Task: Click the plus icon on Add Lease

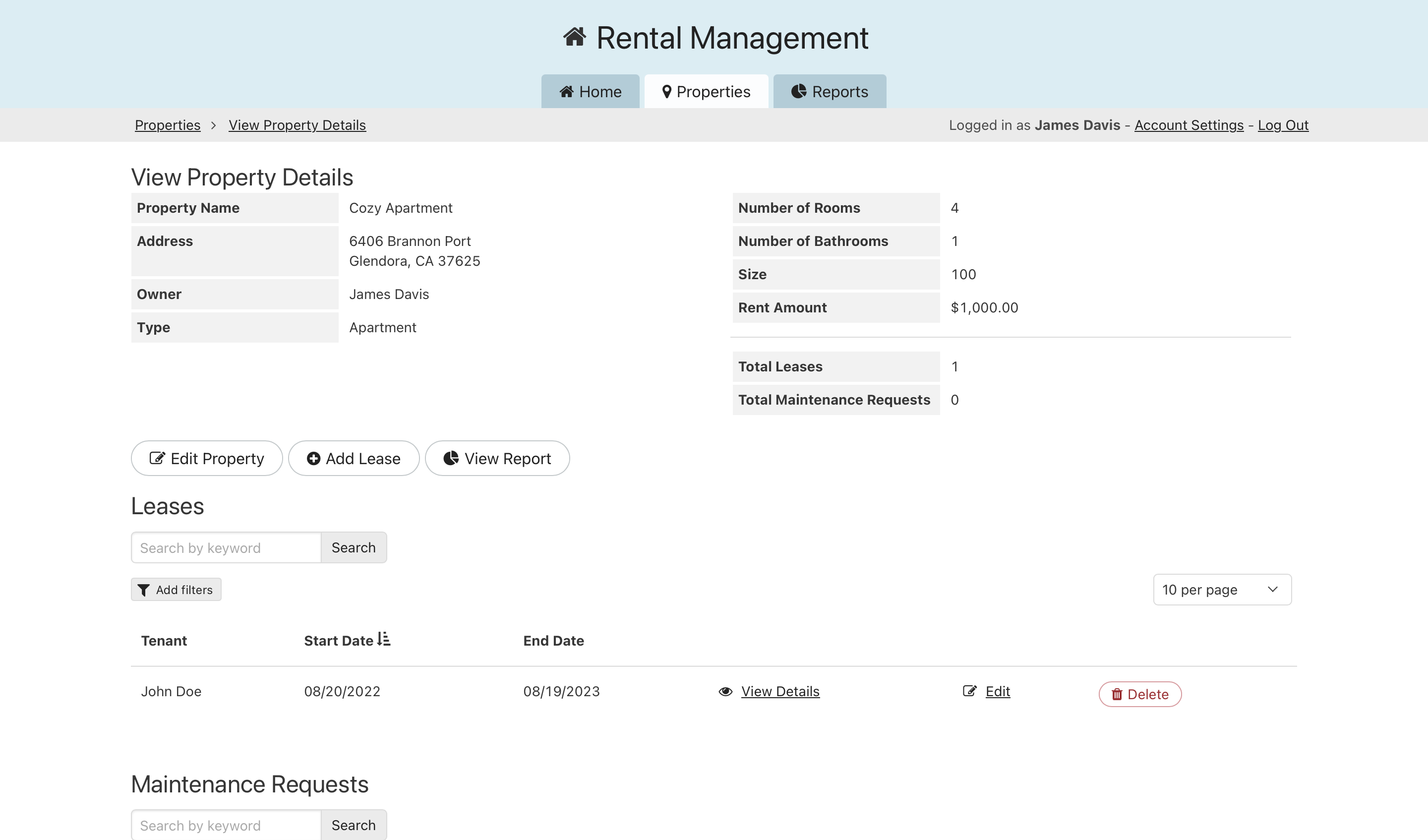Action: point(313,458)
